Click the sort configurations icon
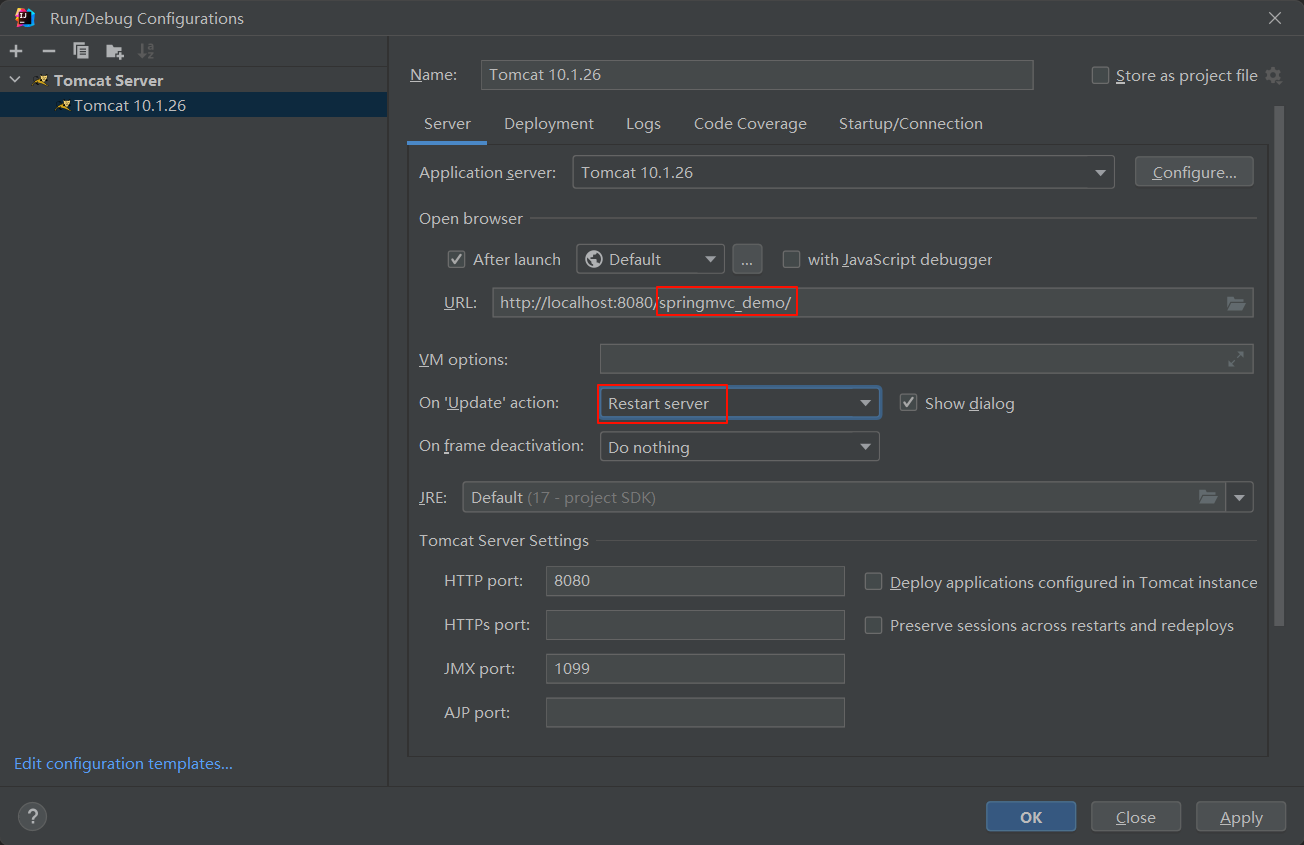This screenshot has width=1304, height=845. [x=146, y=51]
